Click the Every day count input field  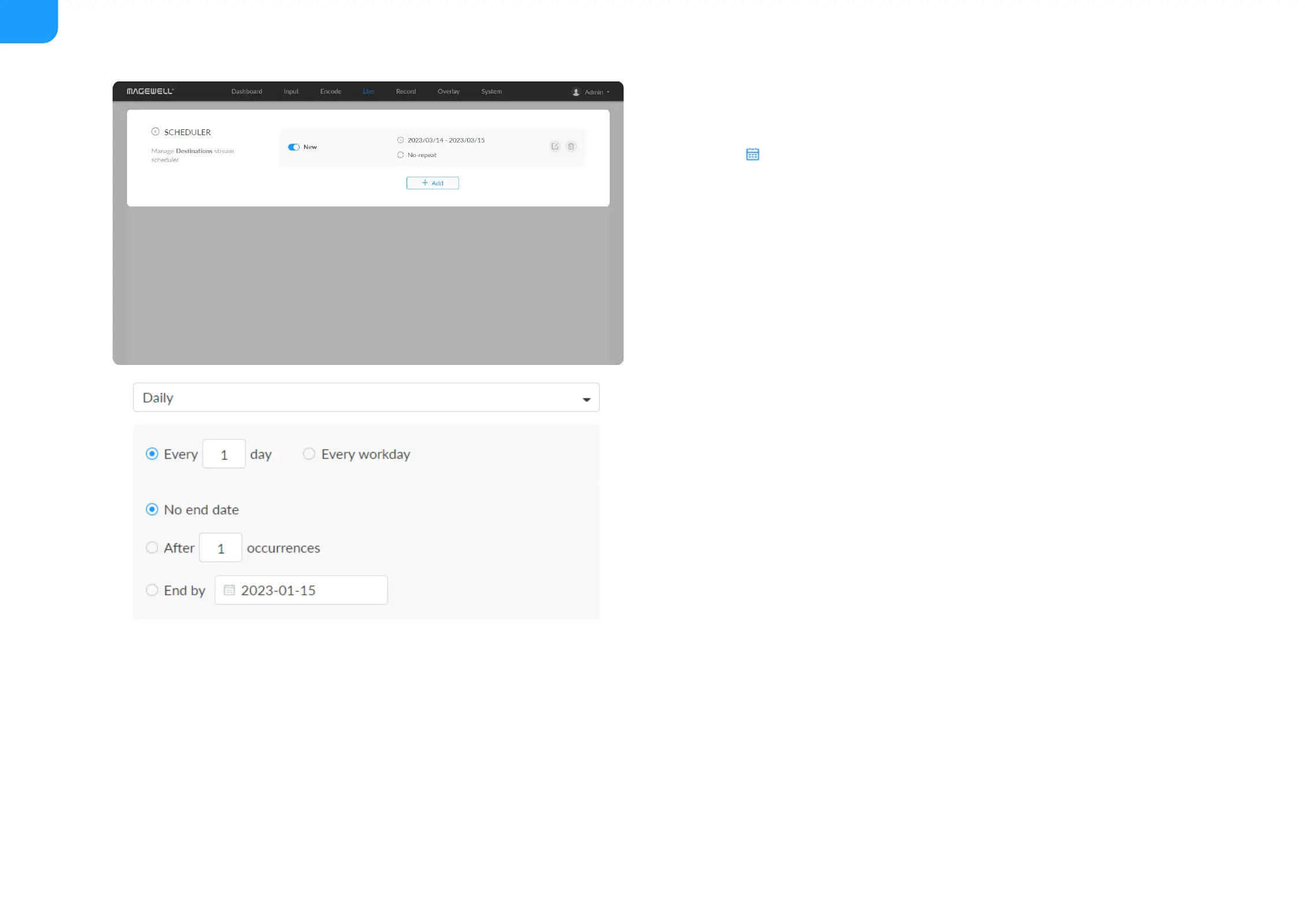[x=224, y=454]
